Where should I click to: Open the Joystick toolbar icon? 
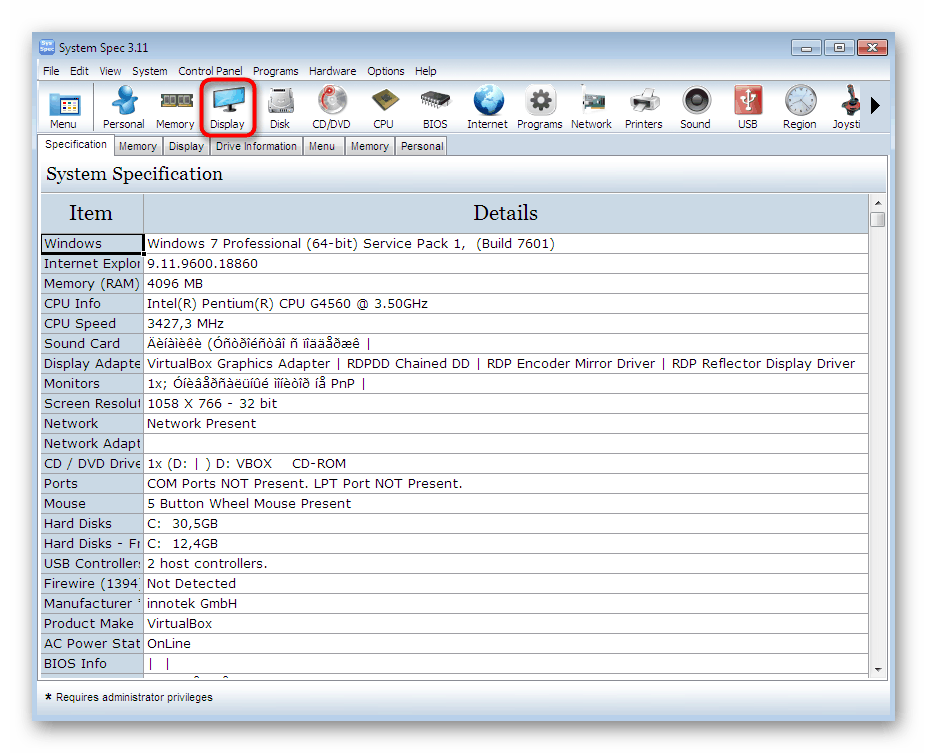coord(847,108)
